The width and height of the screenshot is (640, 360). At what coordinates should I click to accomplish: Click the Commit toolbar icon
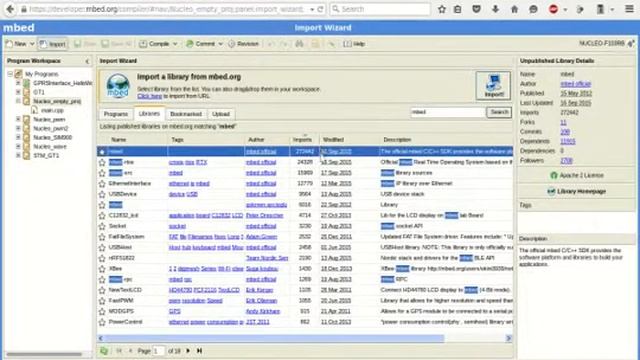[190, 44]
